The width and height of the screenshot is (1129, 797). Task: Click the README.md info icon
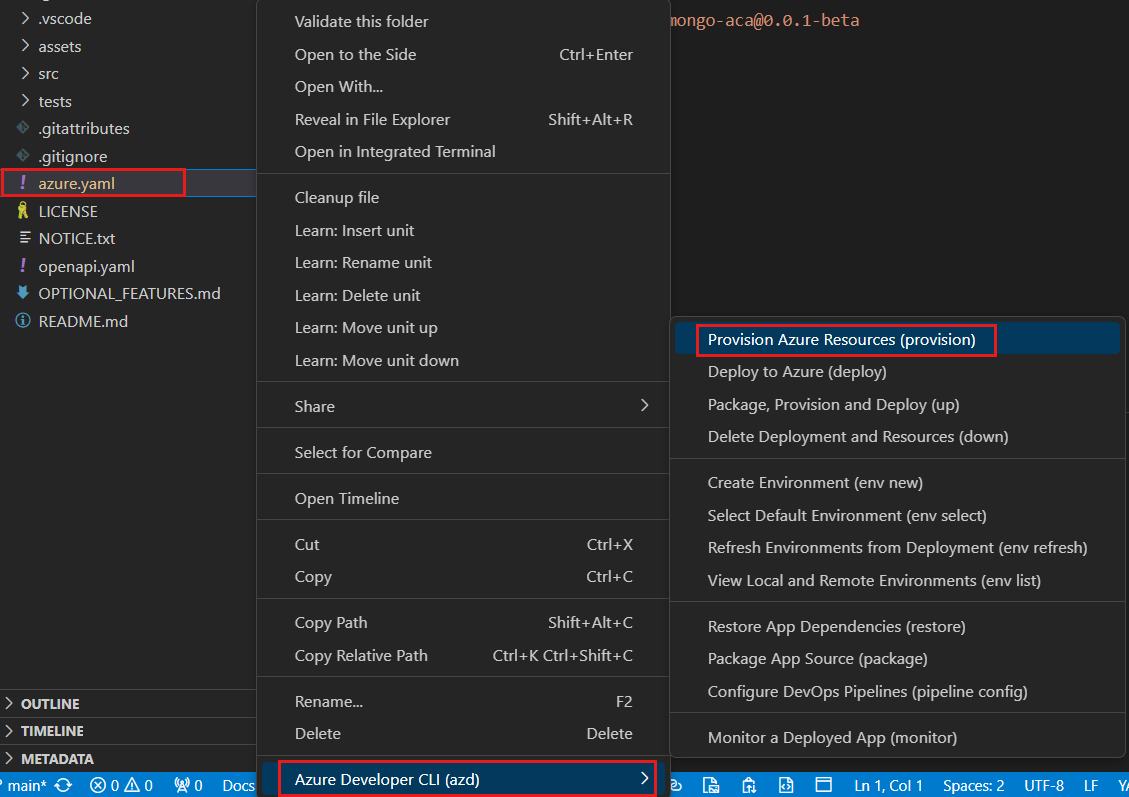[x=23, y=320]
